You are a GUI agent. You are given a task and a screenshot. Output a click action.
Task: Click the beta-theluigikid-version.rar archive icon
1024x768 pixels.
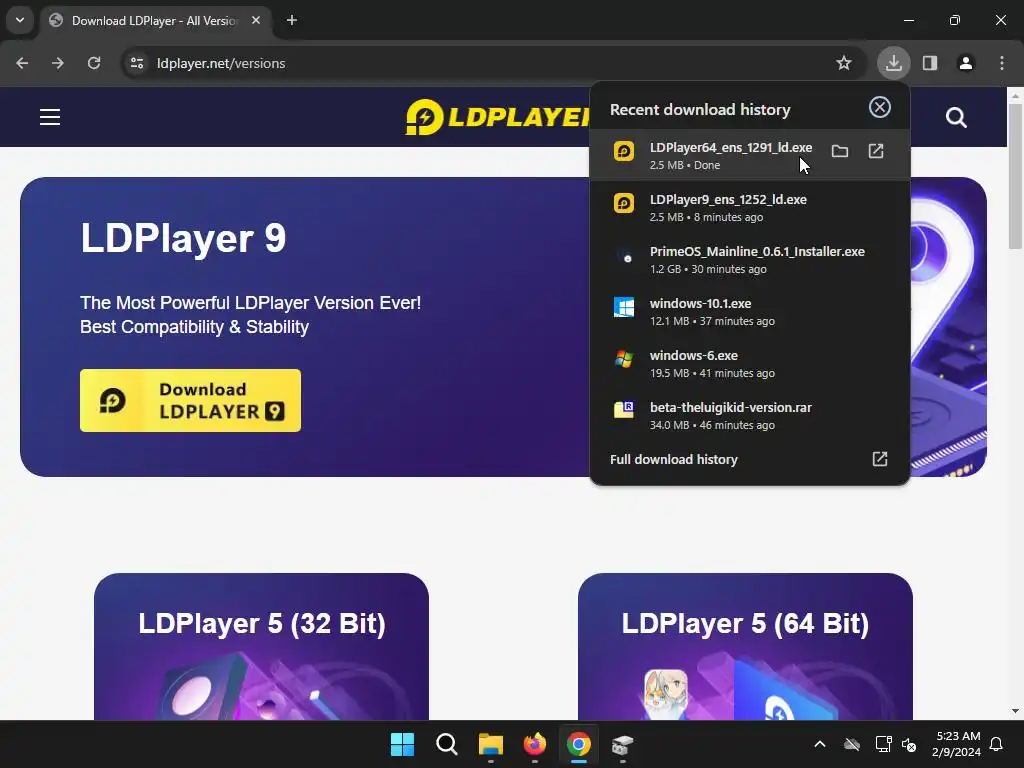[624, 410]
